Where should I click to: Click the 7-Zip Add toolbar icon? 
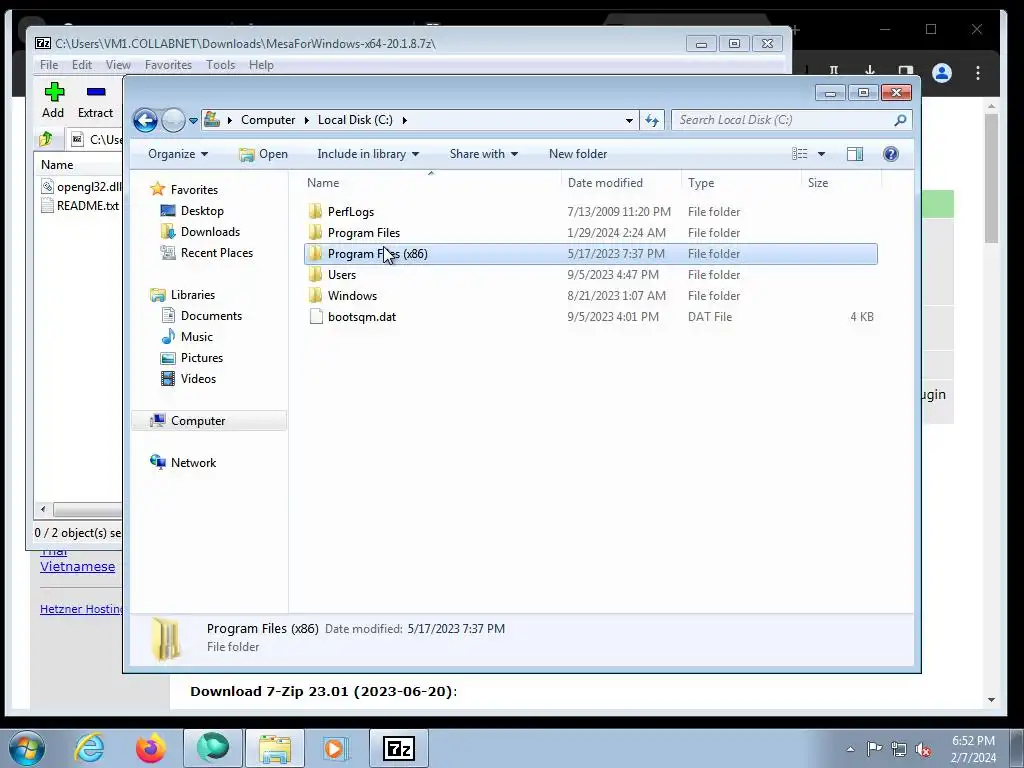[54, 92]
